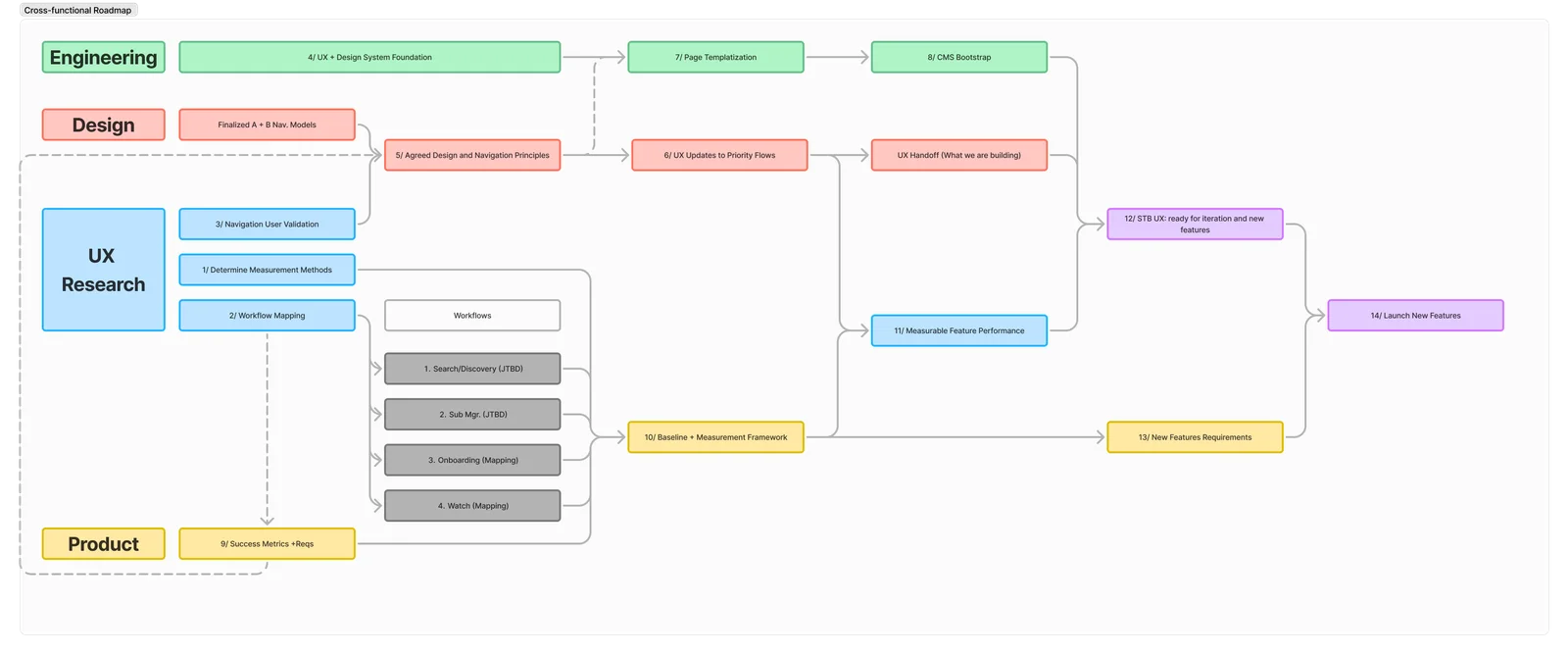Image resolution: width=1568 pixels, height=654 pixels.
Task: Click '4/ UX + Design System Foundation' node
Action: point(369,57)
